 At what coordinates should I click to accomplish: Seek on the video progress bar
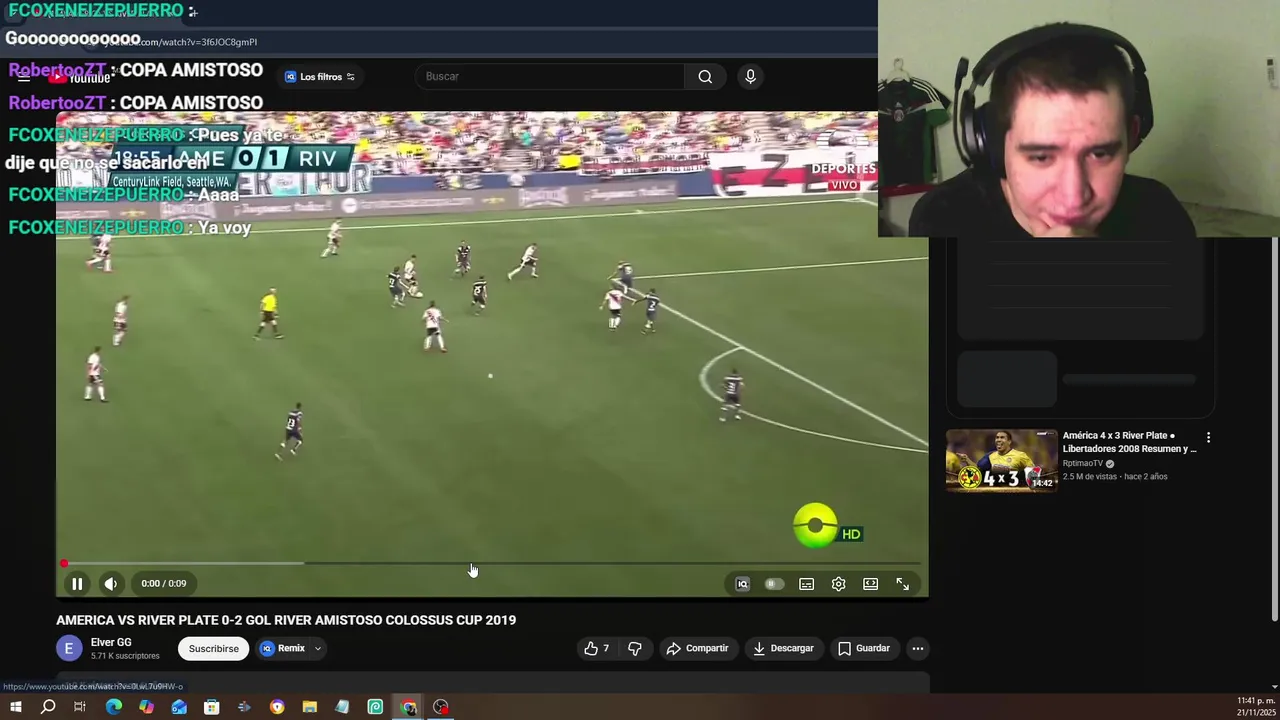point(492,564)
